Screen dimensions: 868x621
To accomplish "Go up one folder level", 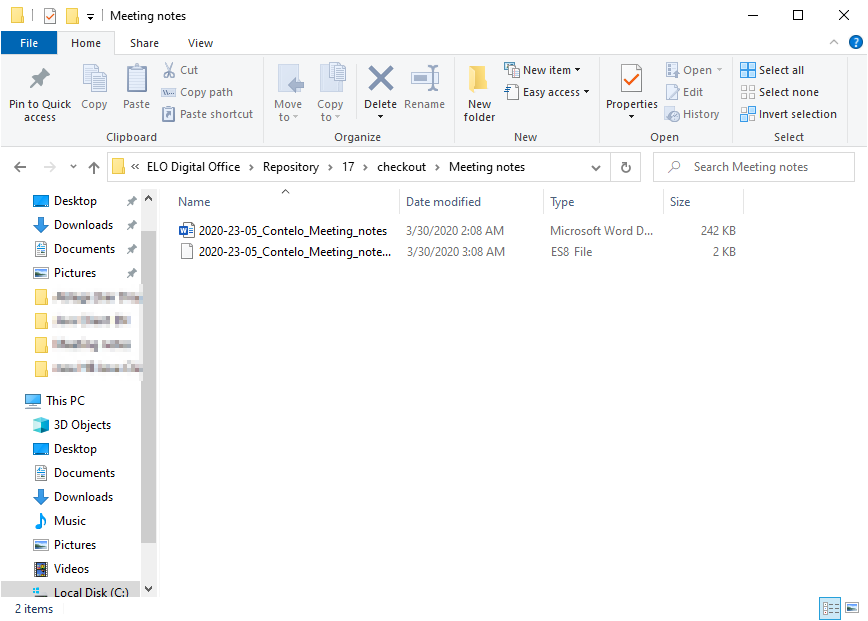I will (94, 167).
